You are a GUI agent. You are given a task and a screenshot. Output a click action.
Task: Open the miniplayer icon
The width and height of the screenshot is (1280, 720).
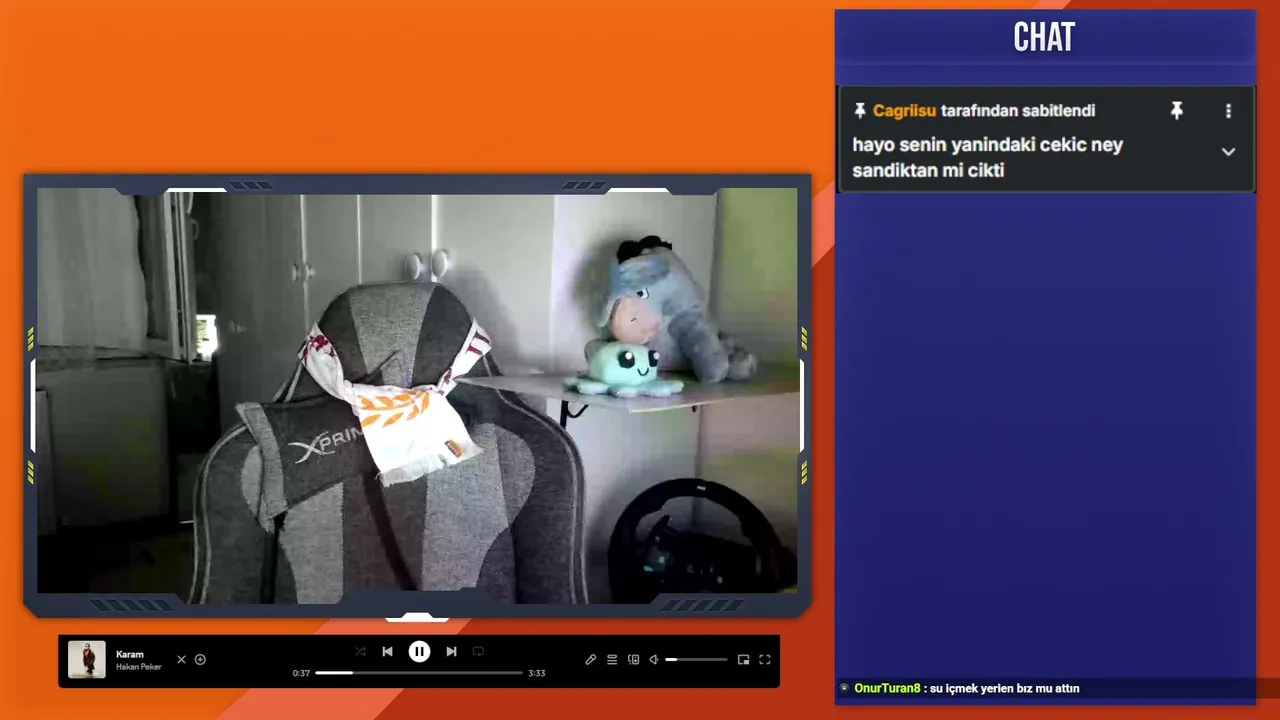[x=743, y=660]
